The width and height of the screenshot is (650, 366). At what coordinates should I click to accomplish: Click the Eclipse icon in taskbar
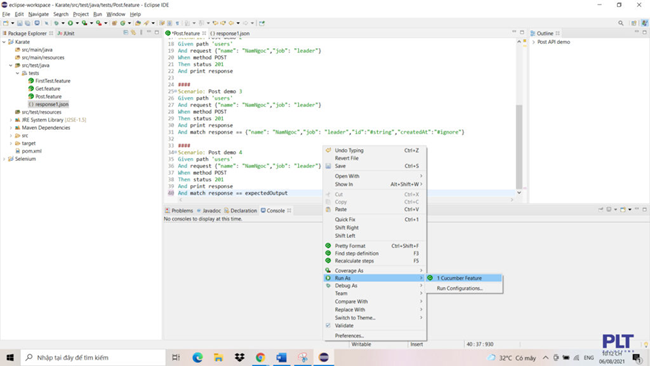[x=324, y=357]
